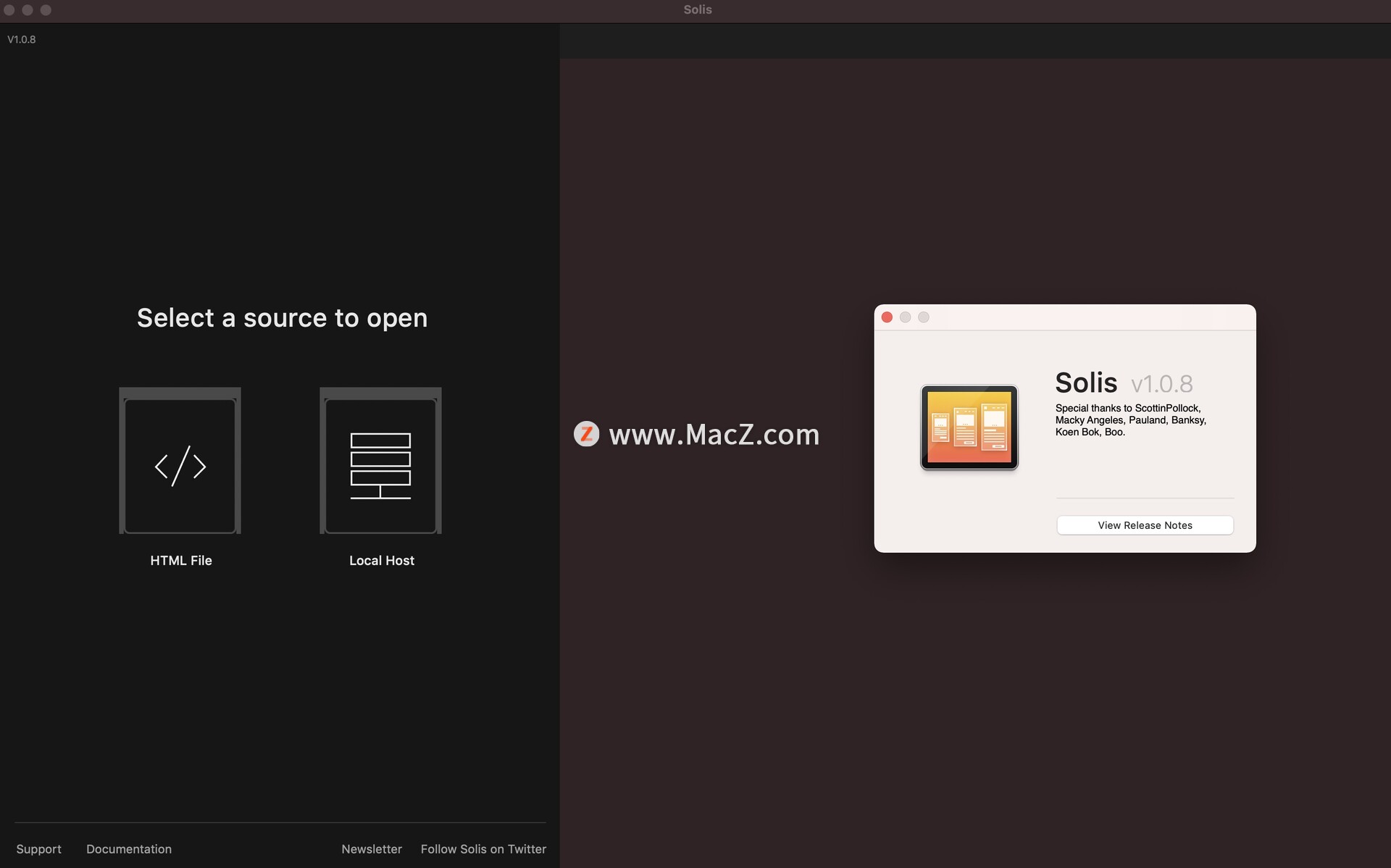Zoom the main Solis window
1391x868 pixels.
pos(46,9)
